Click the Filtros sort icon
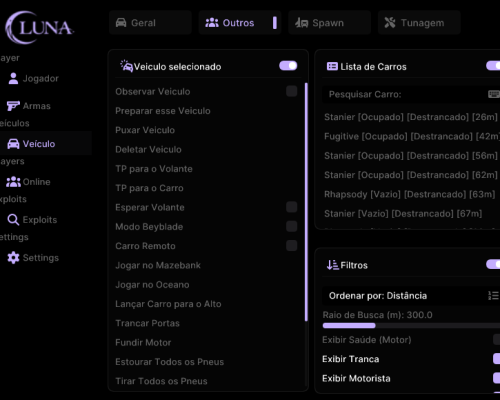The width and height of the screenshot is (500, 400). (x=333, y=265)
